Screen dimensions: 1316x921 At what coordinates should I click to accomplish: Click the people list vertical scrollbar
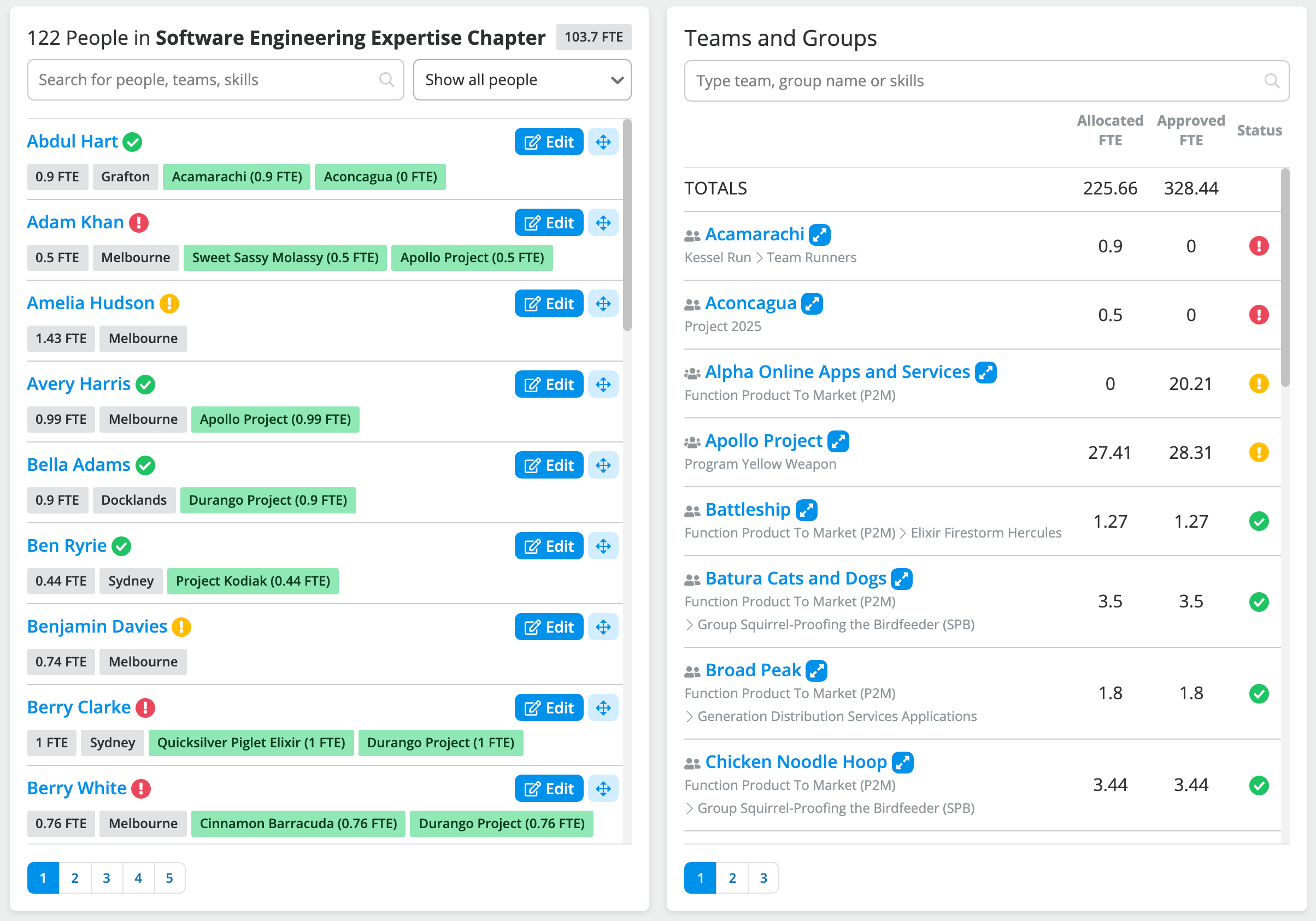tap(627, 225)
